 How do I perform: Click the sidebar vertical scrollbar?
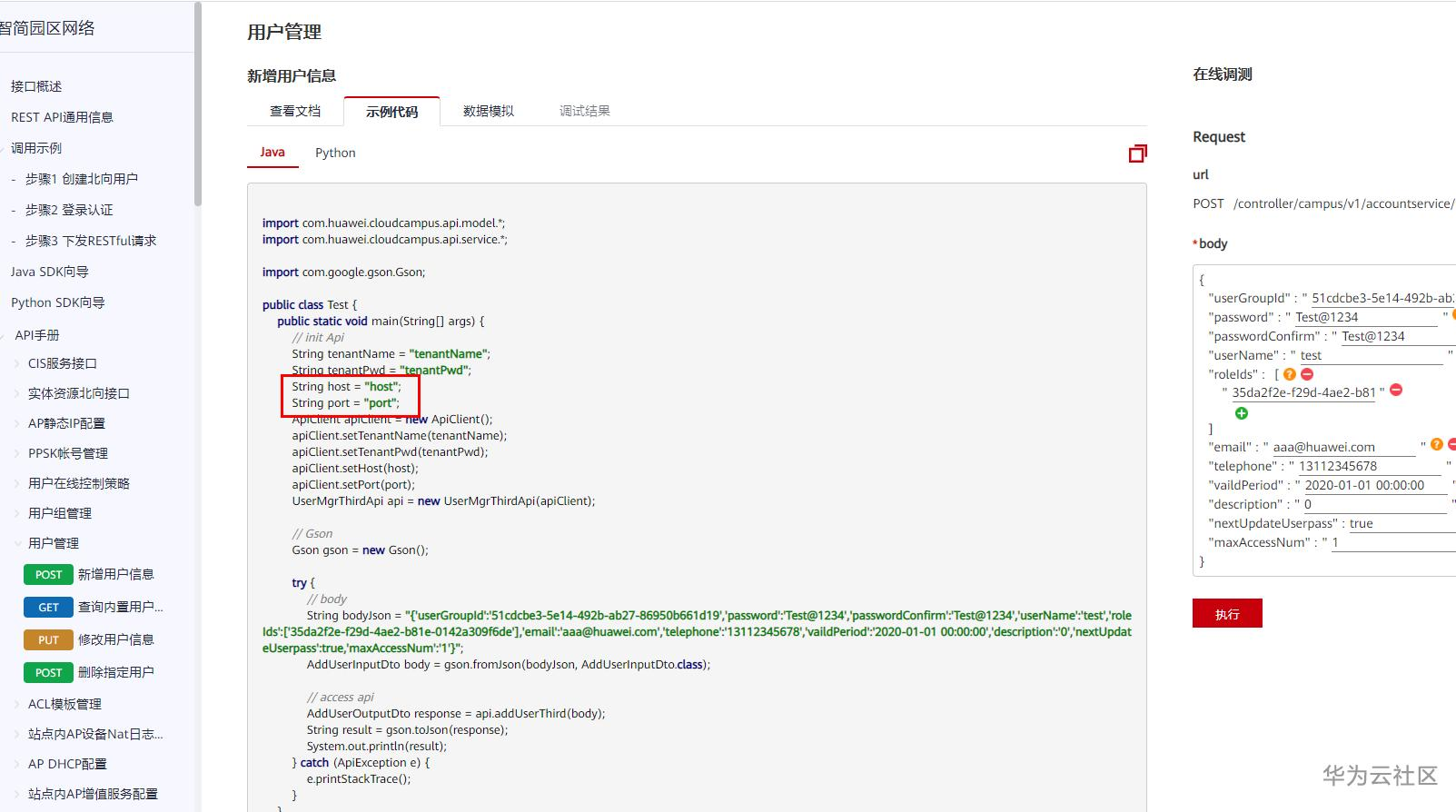pyautogui.click(x=198, y=104)
